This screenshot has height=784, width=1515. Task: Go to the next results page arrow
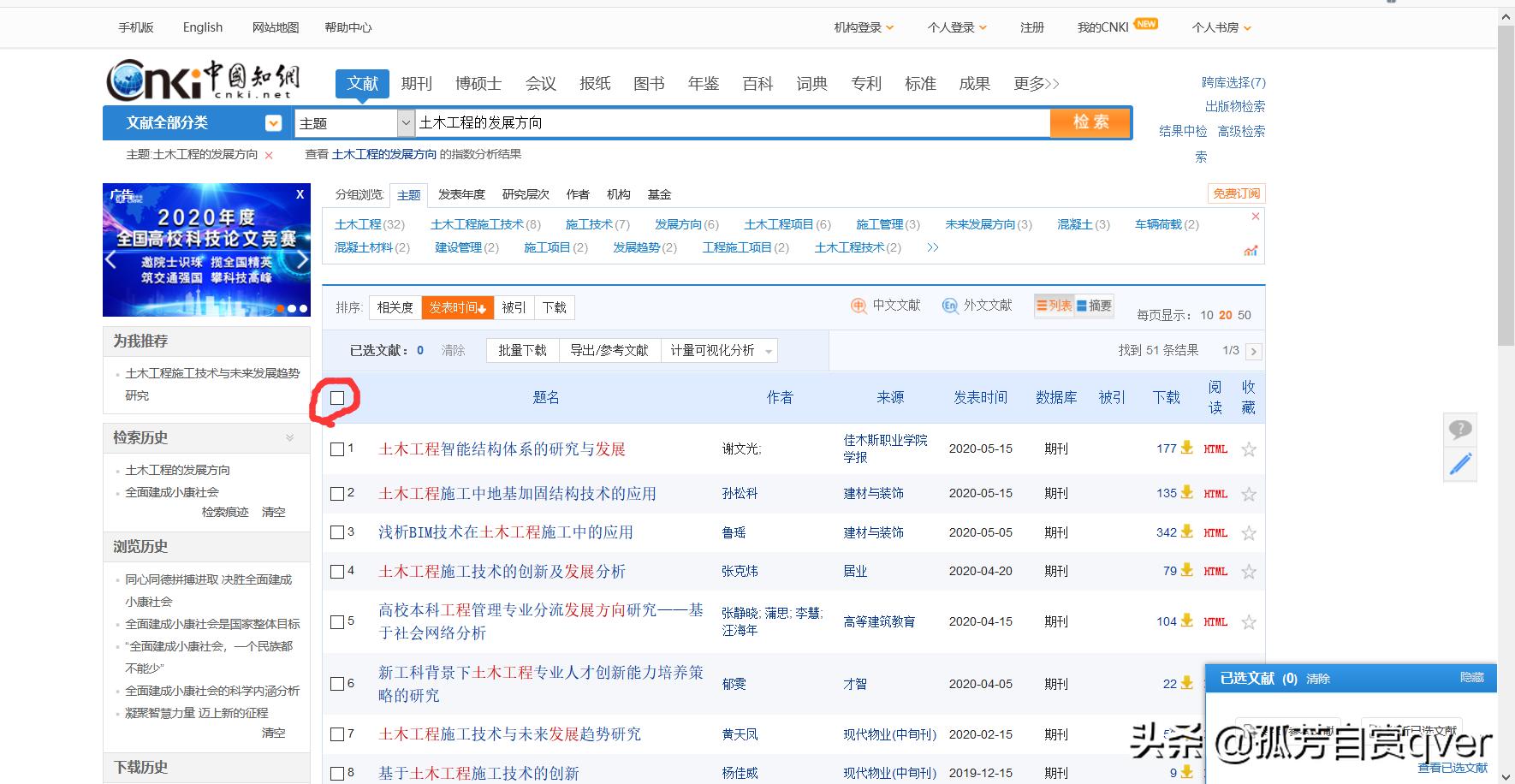[1253, 351]
